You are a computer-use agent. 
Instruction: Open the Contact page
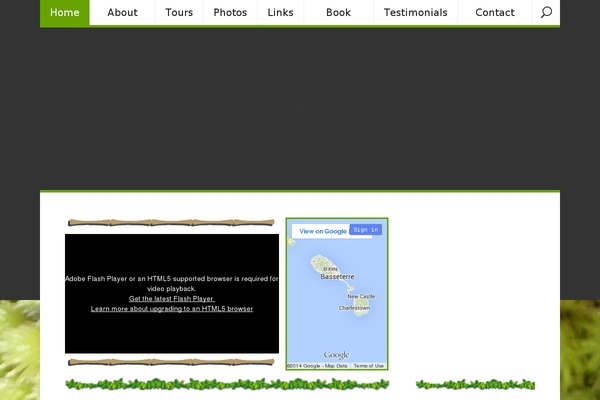coord(495,13)
